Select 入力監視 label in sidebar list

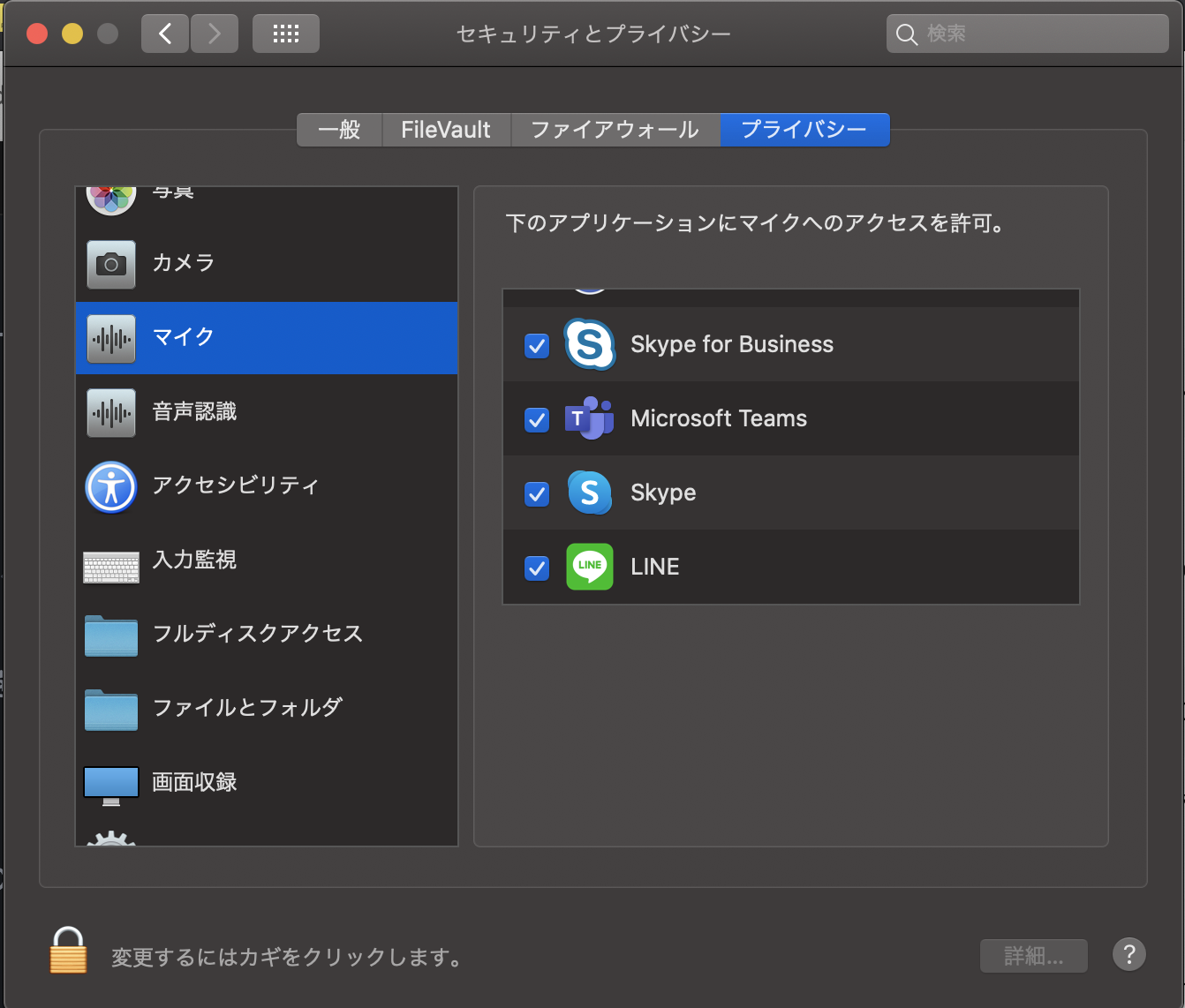(x=194, y=560)
